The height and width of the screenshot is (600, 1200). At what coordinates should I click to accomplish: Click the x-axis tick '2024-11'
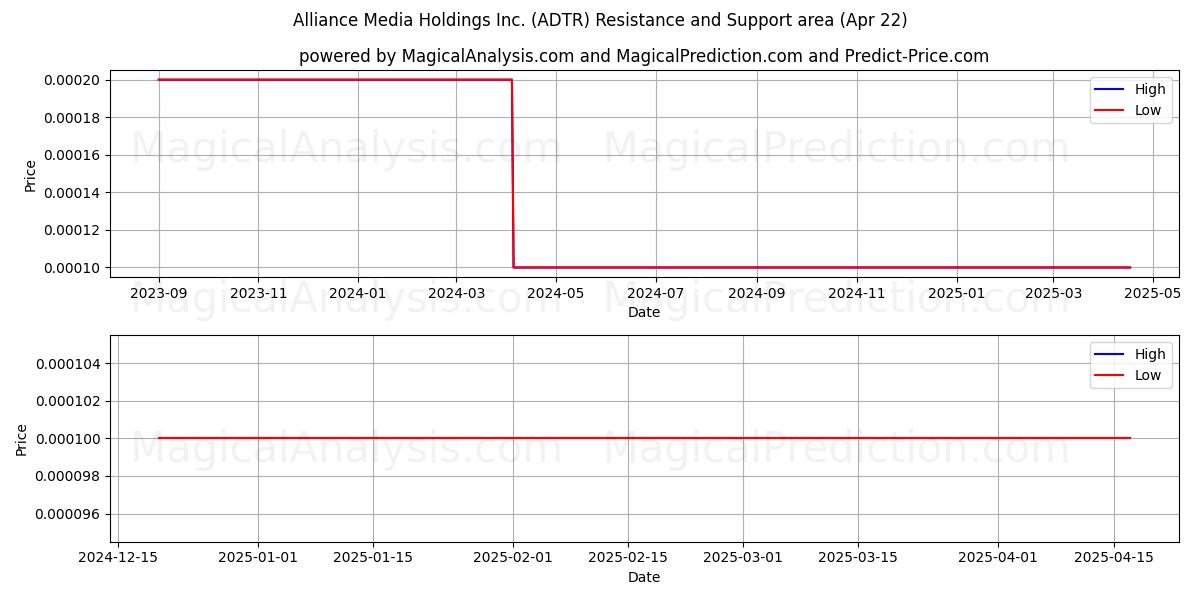857,293
